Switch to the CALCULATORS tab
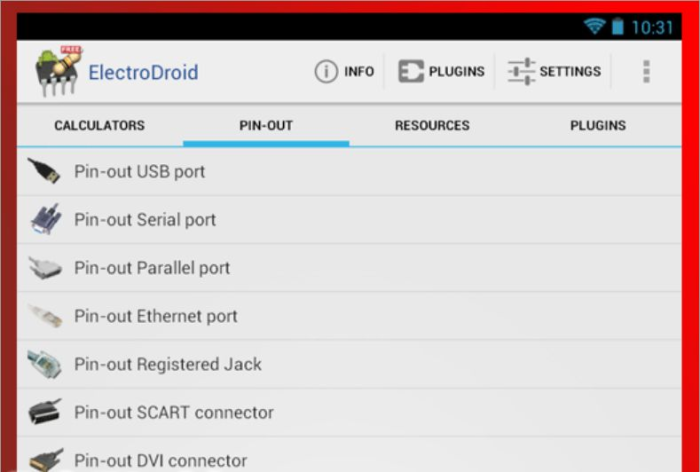Image resolution: width=700 pixels, height=472 pixels. click(100, 125)
